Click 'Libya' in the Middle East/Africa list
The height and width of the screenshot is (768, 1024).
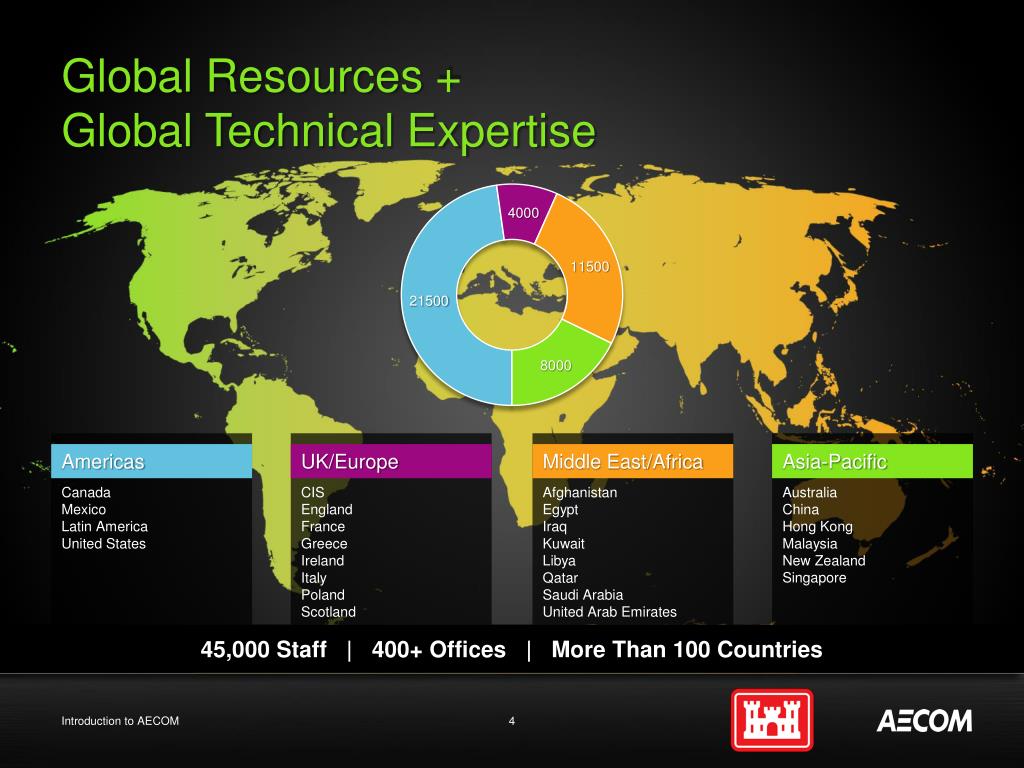pyautogui.click(x=559, y=561)
